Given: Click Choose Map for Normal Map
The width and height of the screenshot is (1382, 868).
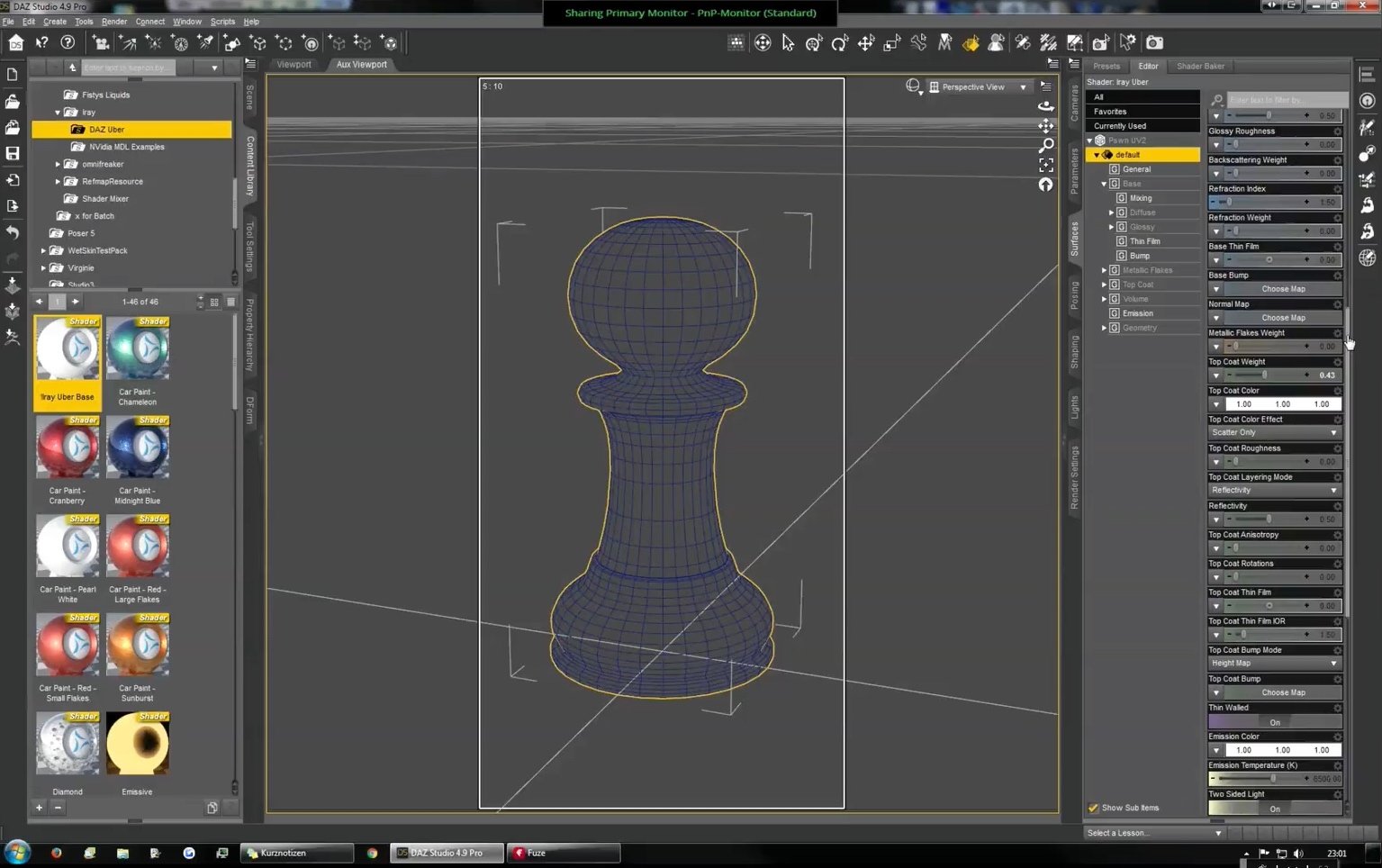Looking at the screenshot, I should (1282, 318).
